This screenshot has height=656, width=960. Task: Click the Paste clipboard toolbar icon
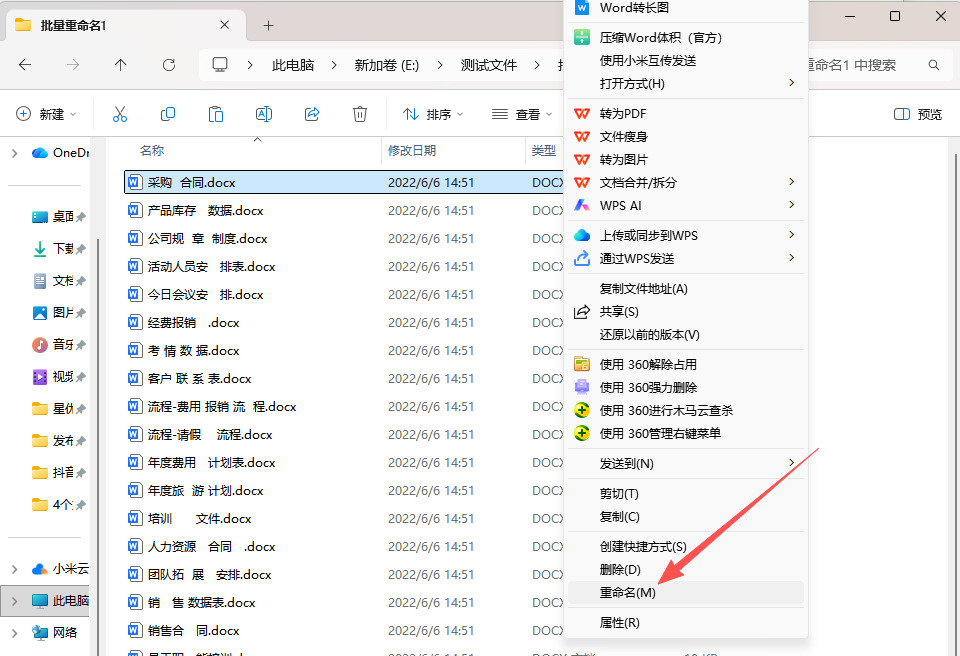coord(216,114)
